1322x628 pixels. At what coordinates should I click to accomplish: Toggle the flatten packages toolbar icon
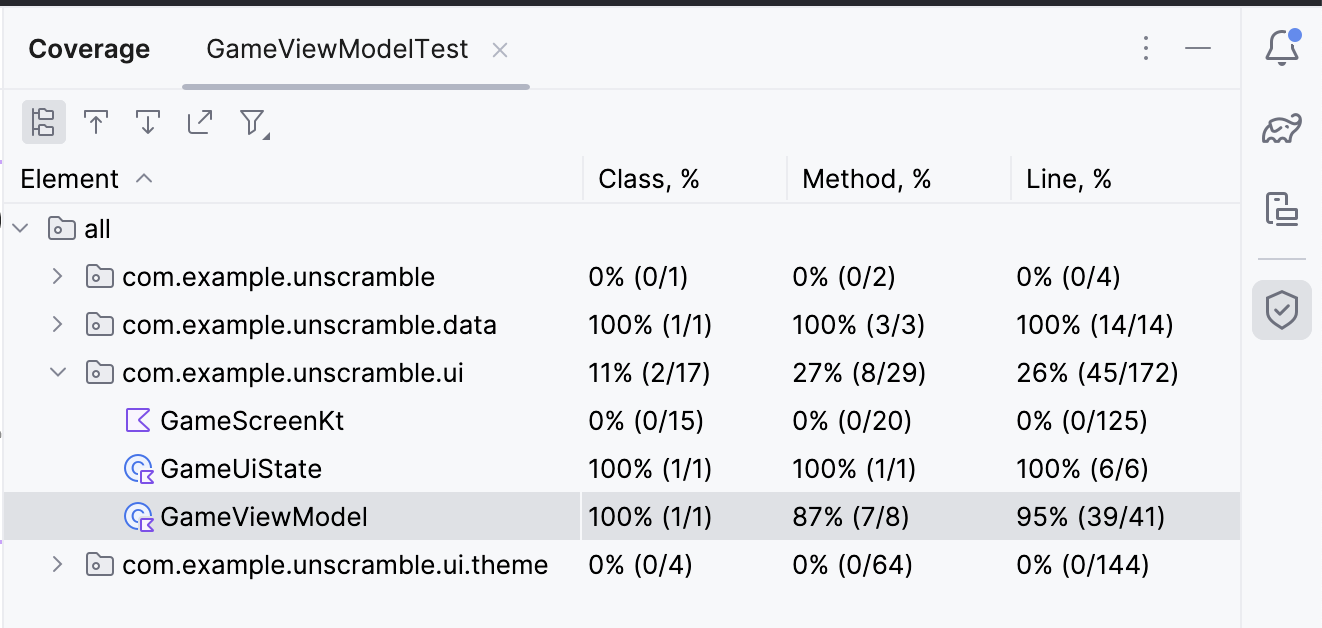pyautogui.click(x=43, y=122)
